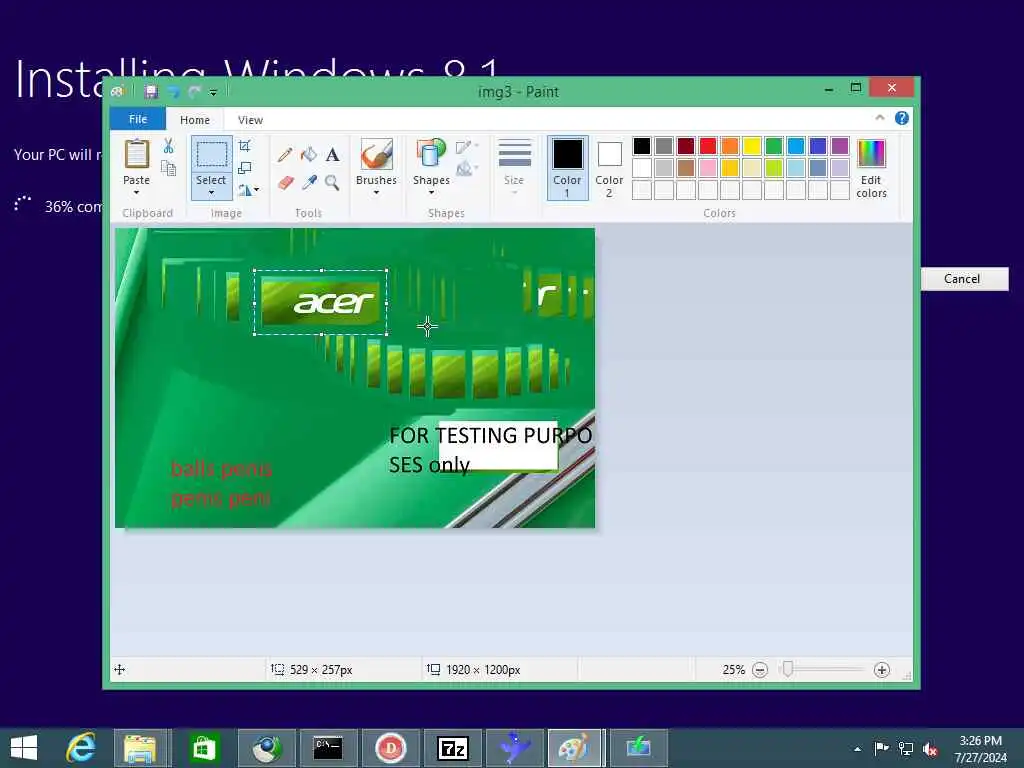Open the Size line thickness dropdown

coord(515,167)
